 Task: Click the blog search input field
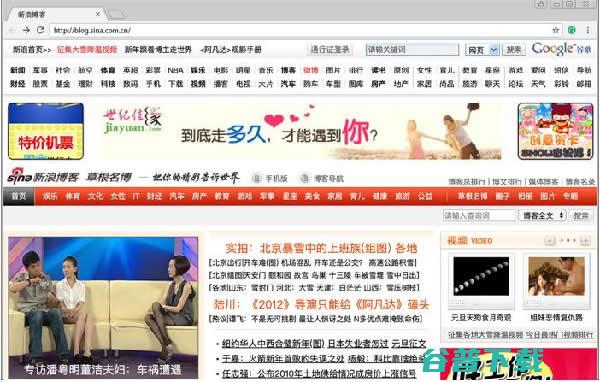coord(479,215)
